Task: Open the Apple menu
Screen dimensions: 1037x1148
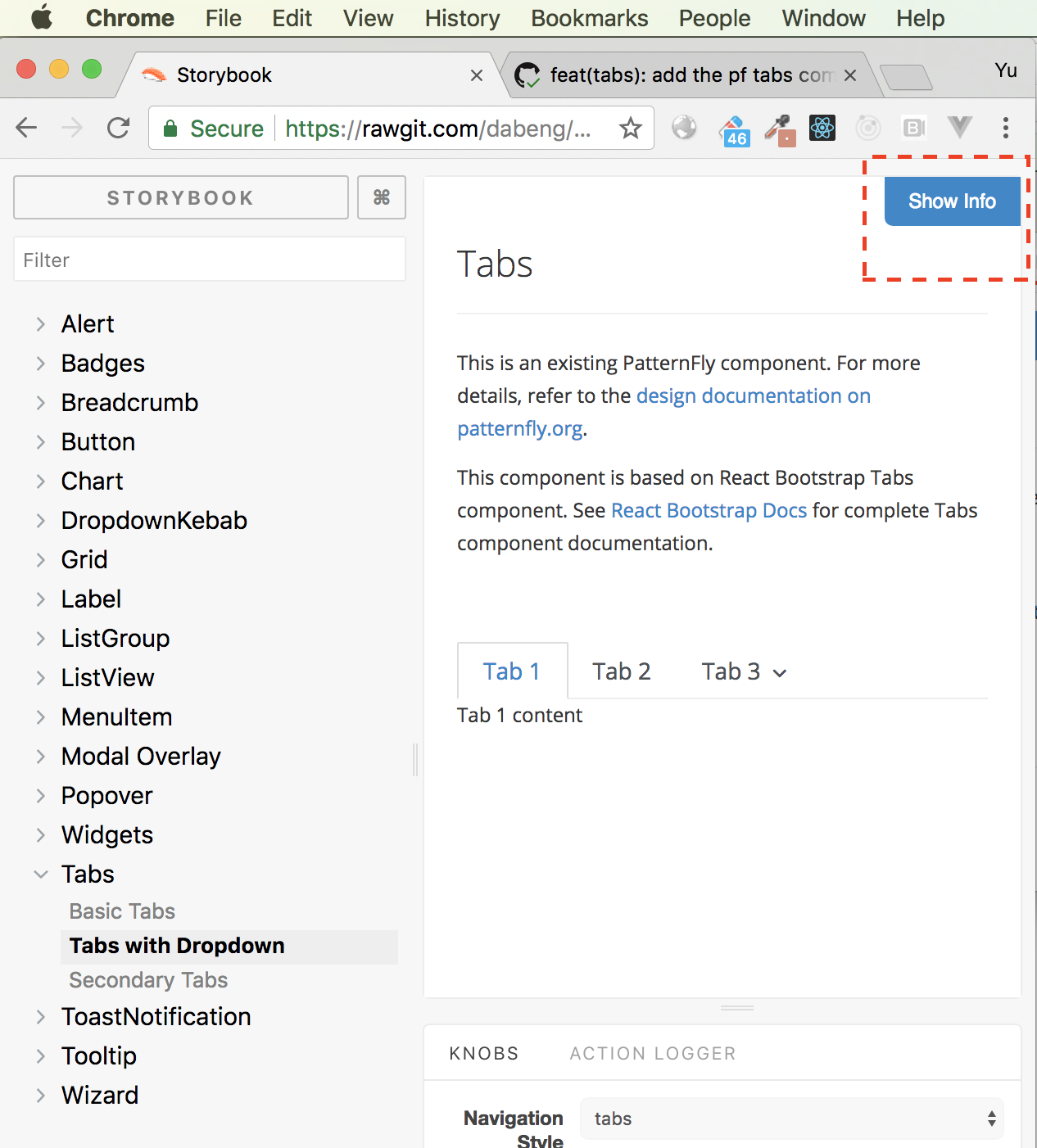Action: click(42, 17)
